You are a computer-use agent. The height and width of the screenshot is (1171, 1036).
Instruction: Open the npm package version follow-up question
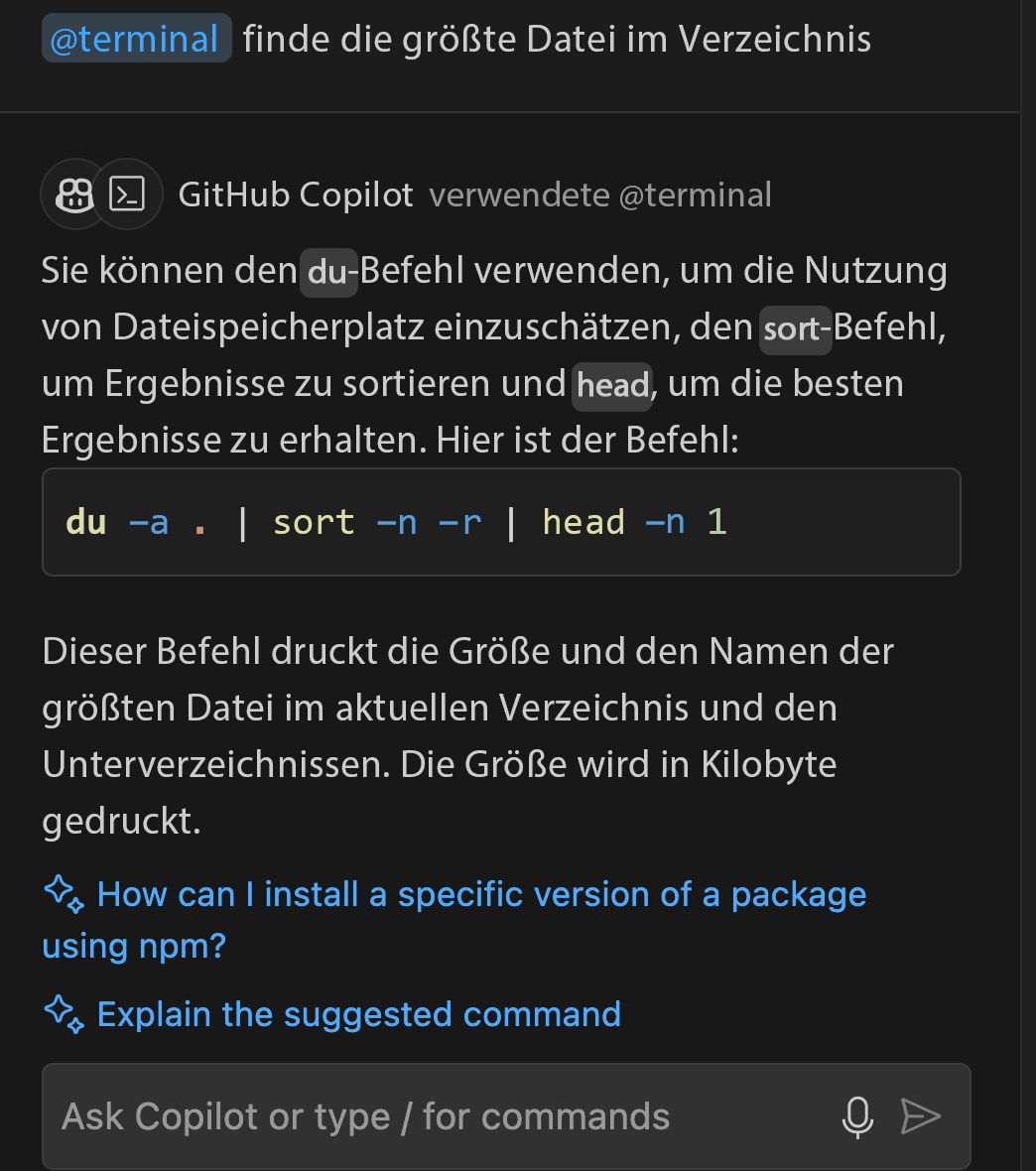pos(480,895)
